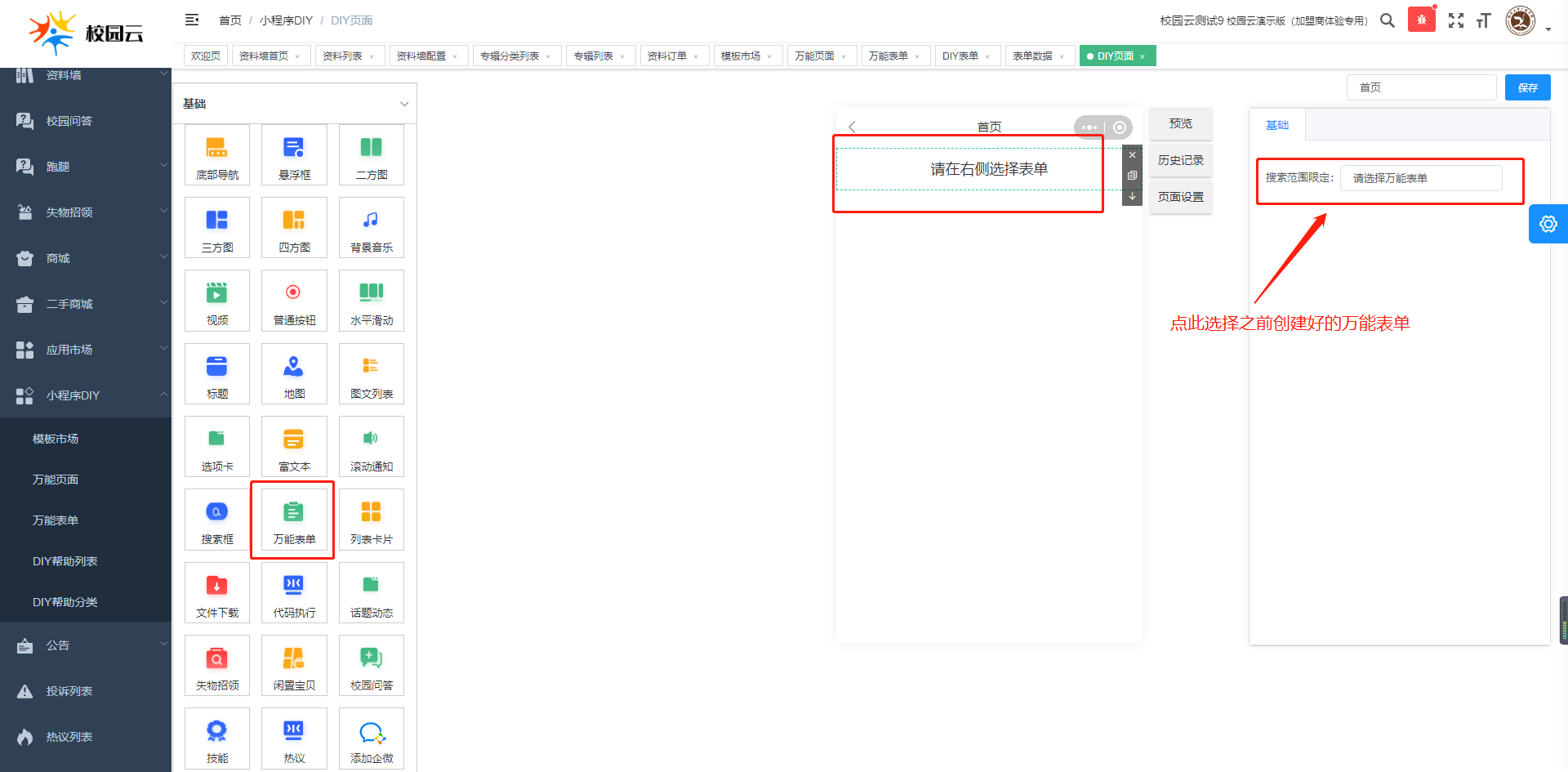1568x772 pixels.
Task: Open 模板市场 in sidebar submenu
Action: [86, 439]
